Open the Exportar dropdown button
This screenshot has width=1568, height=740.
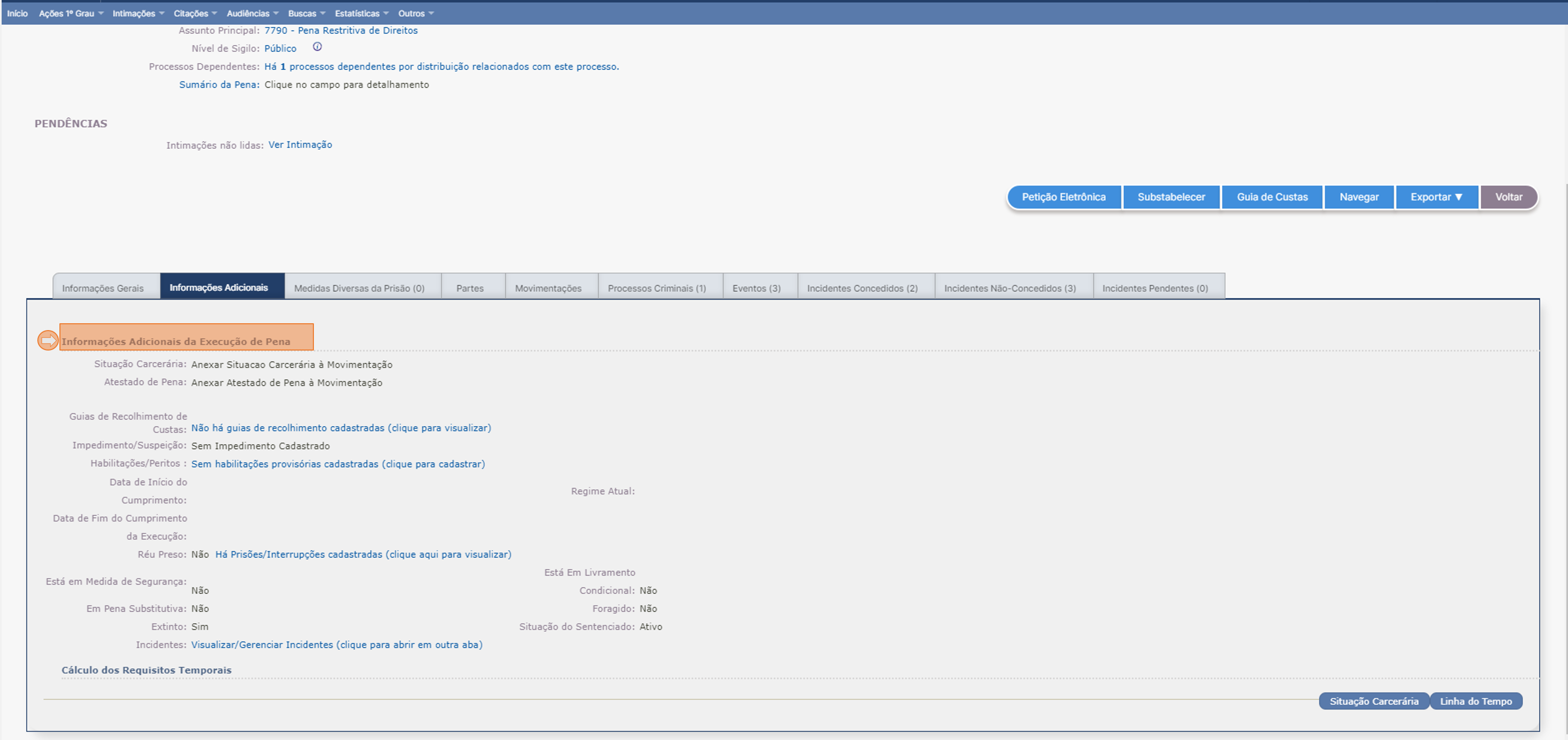[x=1436, y=197]
